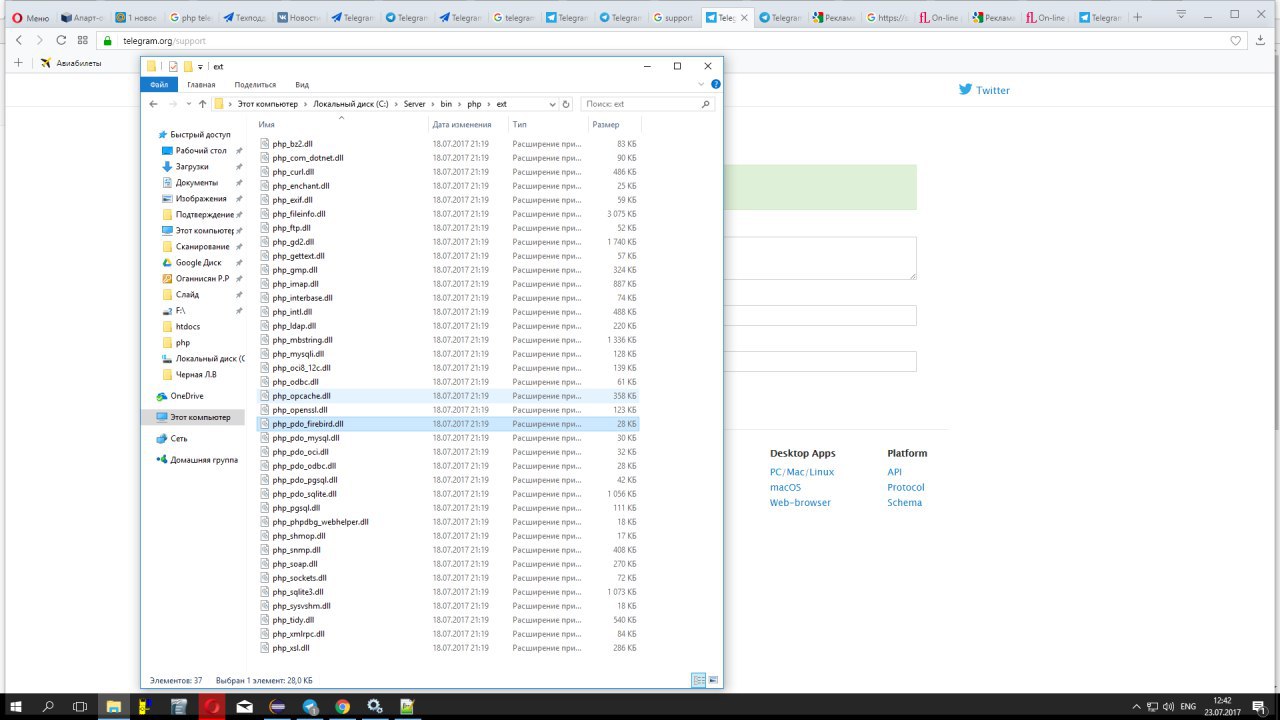The image size is (1280, 720).
Task: Click the search magnifier icon in Explorer
Action: 706,104
